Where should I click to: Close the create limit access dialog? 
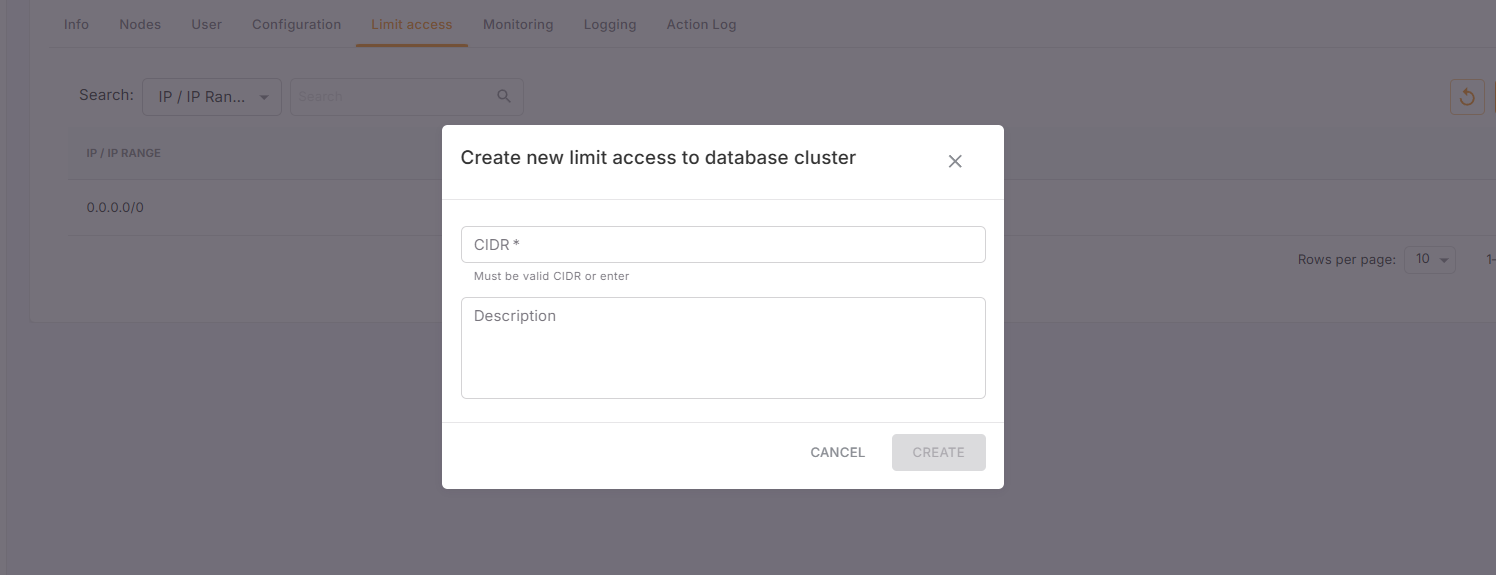click(955, 161)
